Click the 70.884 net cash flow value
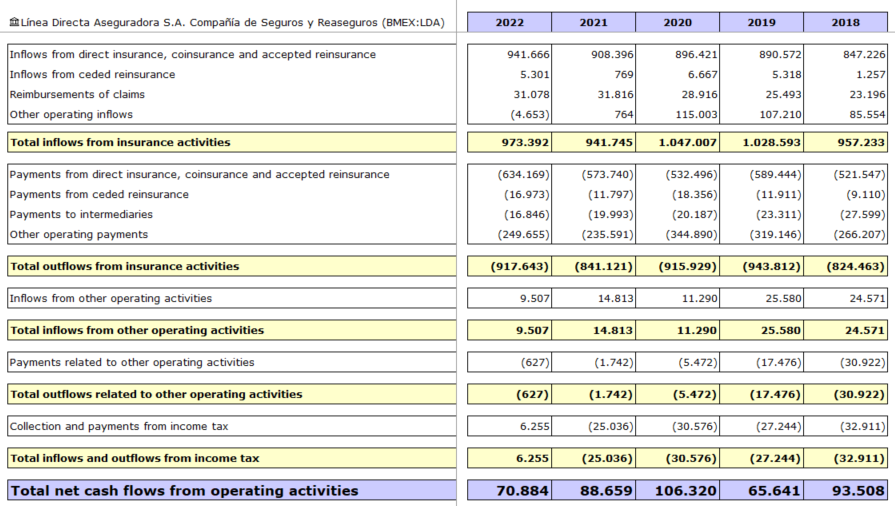 522,491
